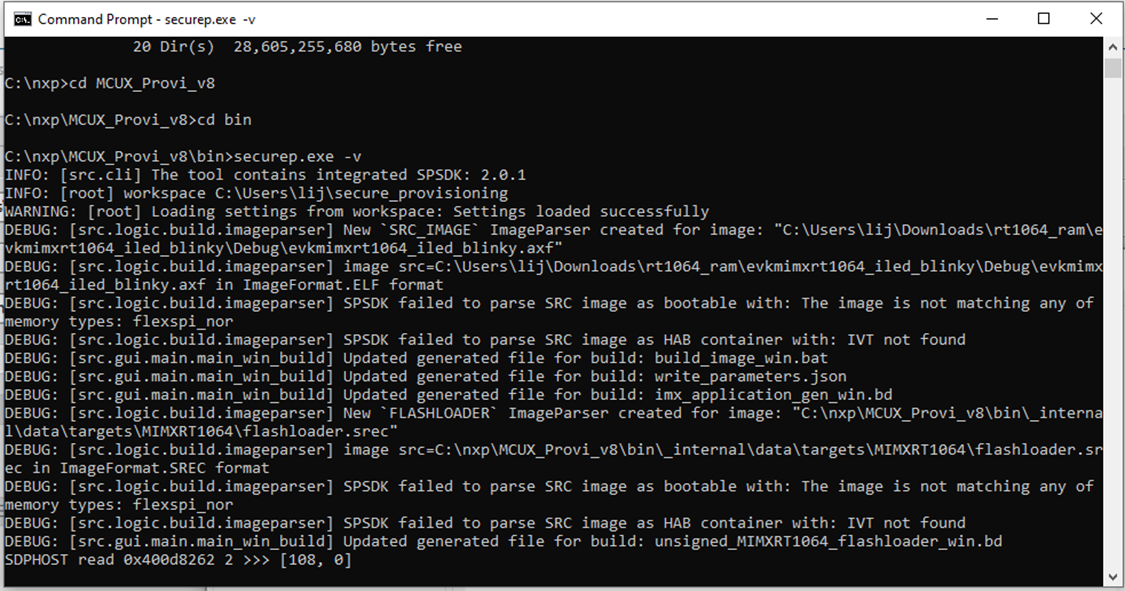
Task: Click the Command Prompt title bar icon
Action: [x=21, y=19]
